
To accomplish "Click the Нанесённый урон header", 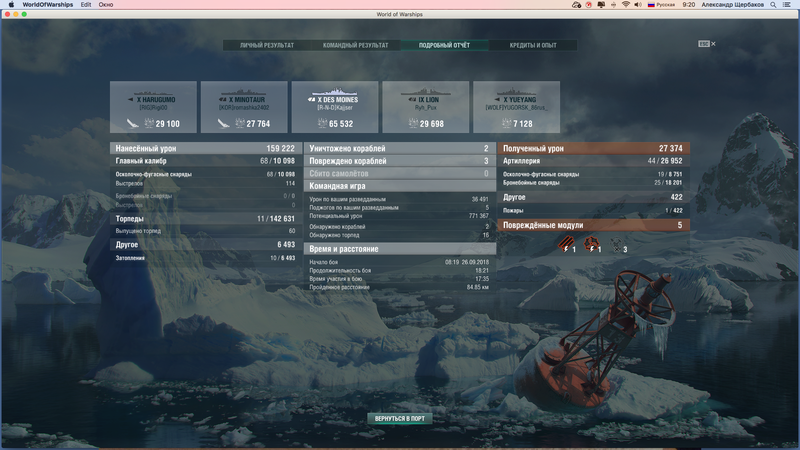I will point(206,148).
